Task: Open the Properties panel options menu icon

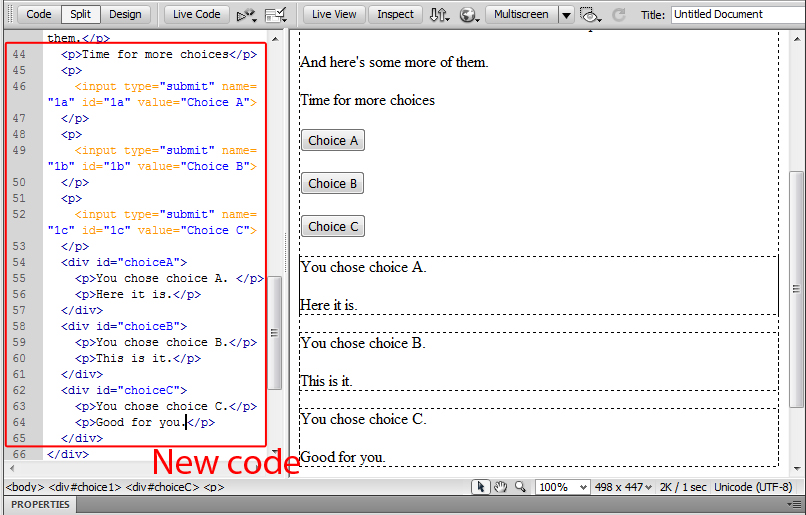Action: pos(796,505)
